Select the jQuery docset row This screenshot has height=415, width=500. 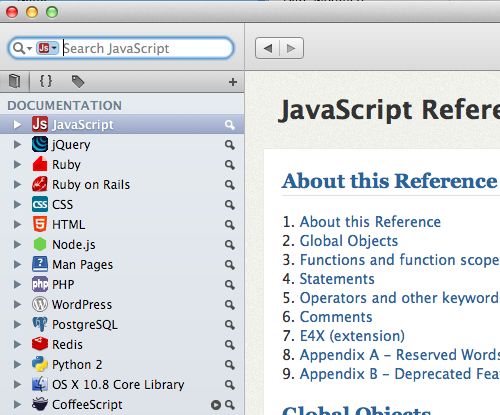tap(122, 145)
